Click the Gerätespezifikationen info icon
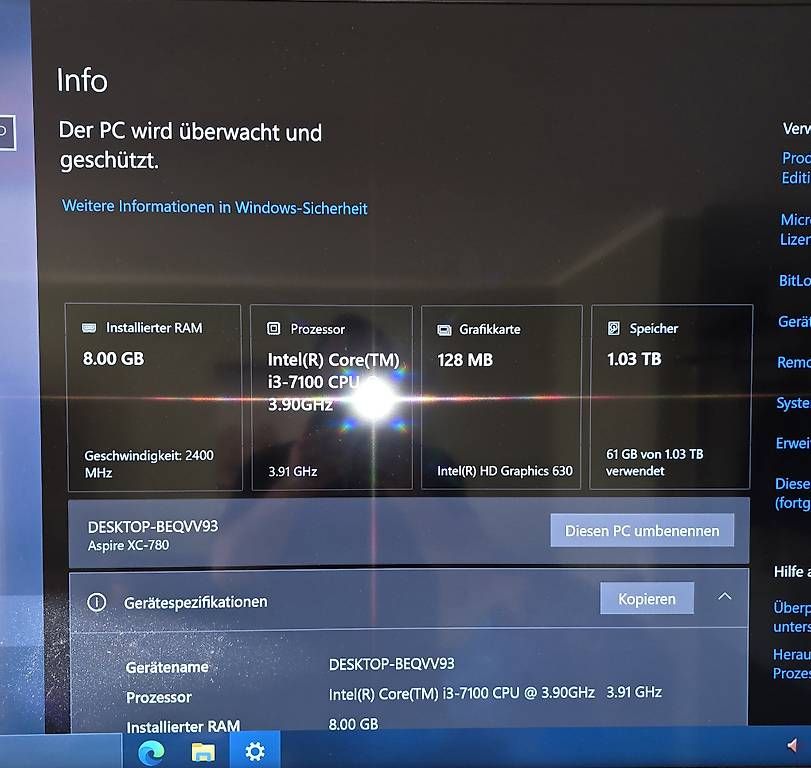The height and width of the screenshot is (768, 811). (97, 602)
